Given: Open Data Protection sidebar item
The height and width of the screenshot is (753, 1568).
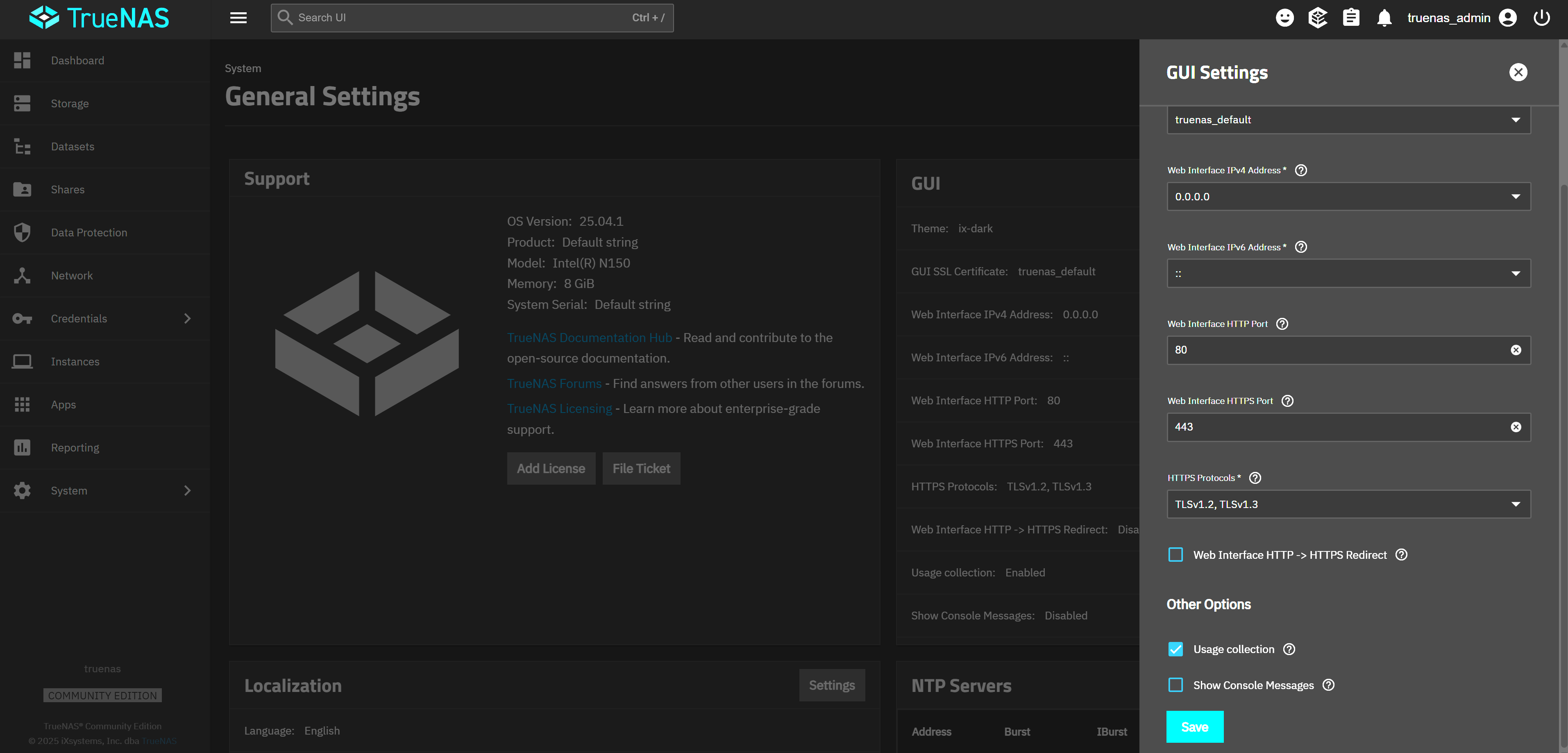Looking at the screenshot, I should (x=89, y=233).
